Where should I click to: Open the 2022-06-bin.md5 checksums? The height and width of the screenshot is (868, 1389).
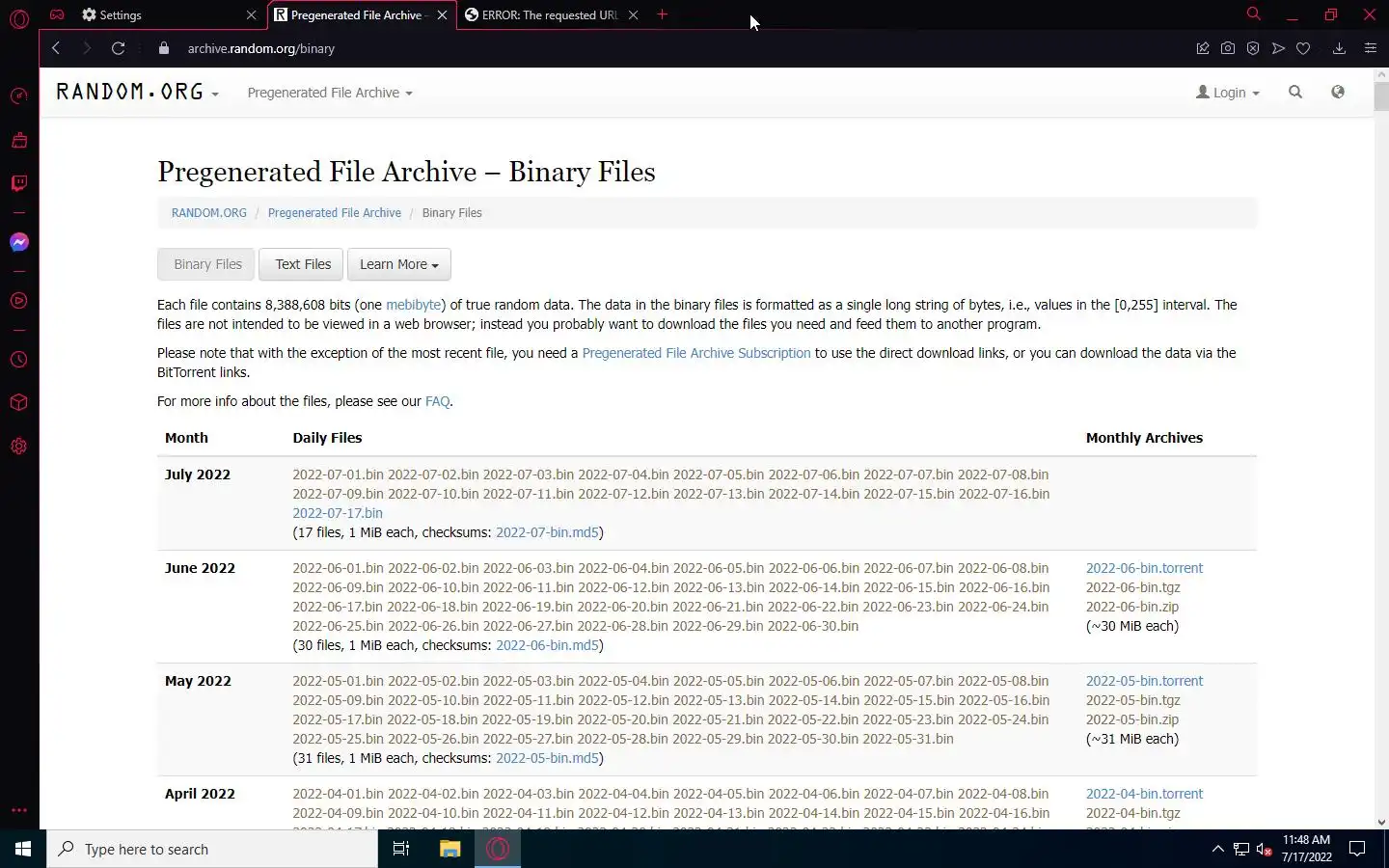pos(547,645)
